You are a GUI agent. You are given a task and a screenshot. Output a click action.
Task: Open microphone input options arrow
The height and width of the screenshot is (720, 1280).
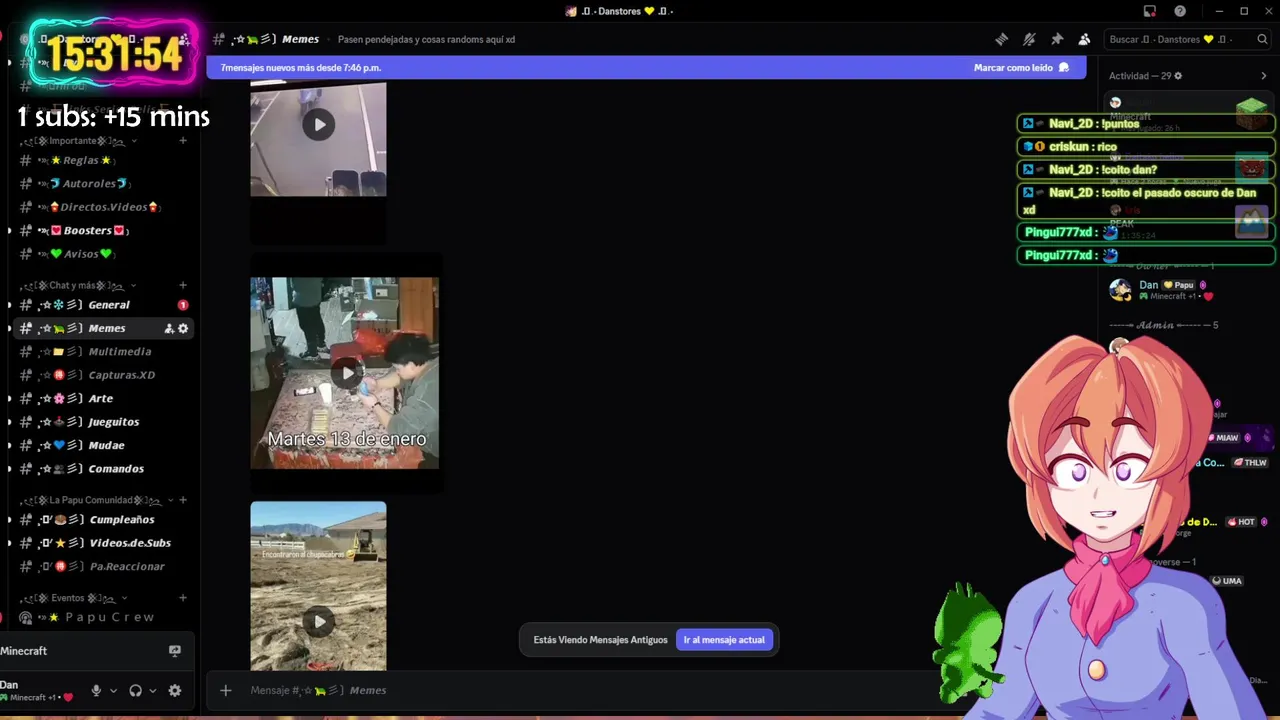113,690
